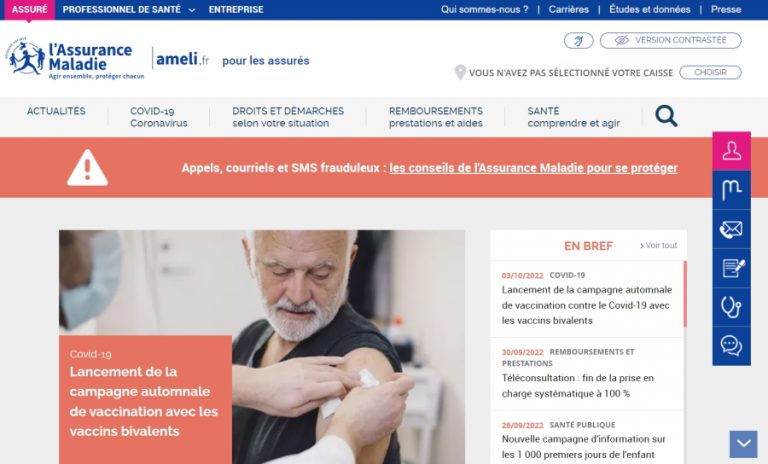The width and height of the screenshot is (768, 464).
Task: Click the stethoscope sidebar icon
Action: pos(731,307)
